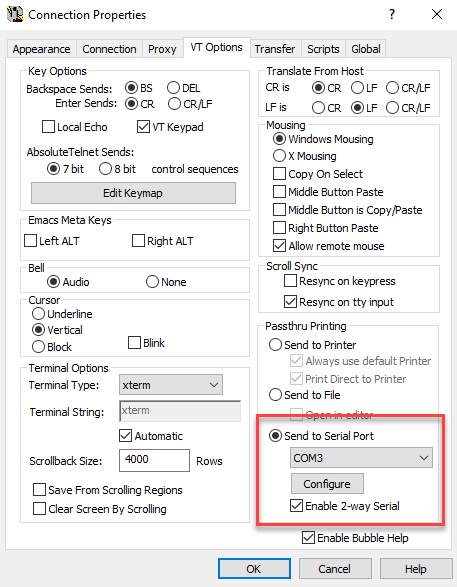Open the Terminal Type dropdown

(x=171, y=384)
